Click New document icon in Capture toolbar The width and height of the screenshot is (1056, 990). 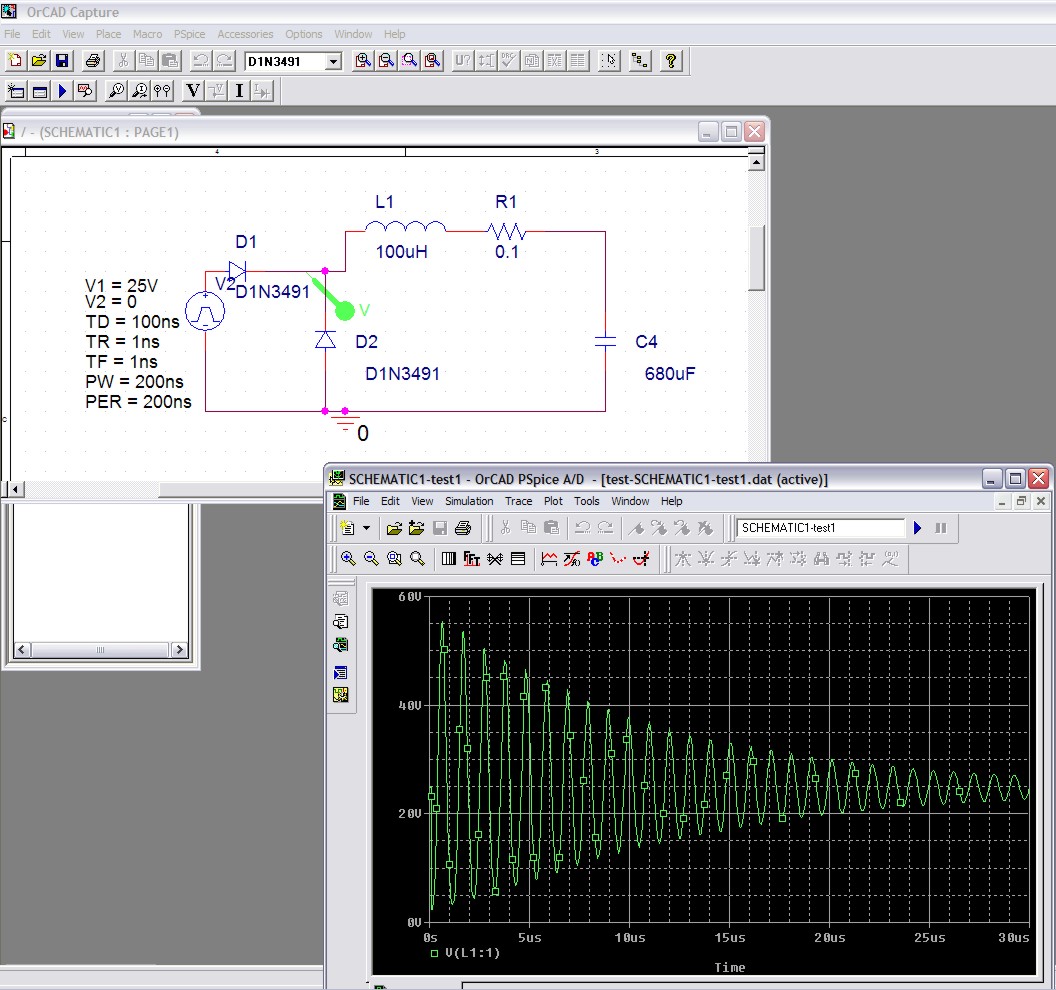[15, 61]
